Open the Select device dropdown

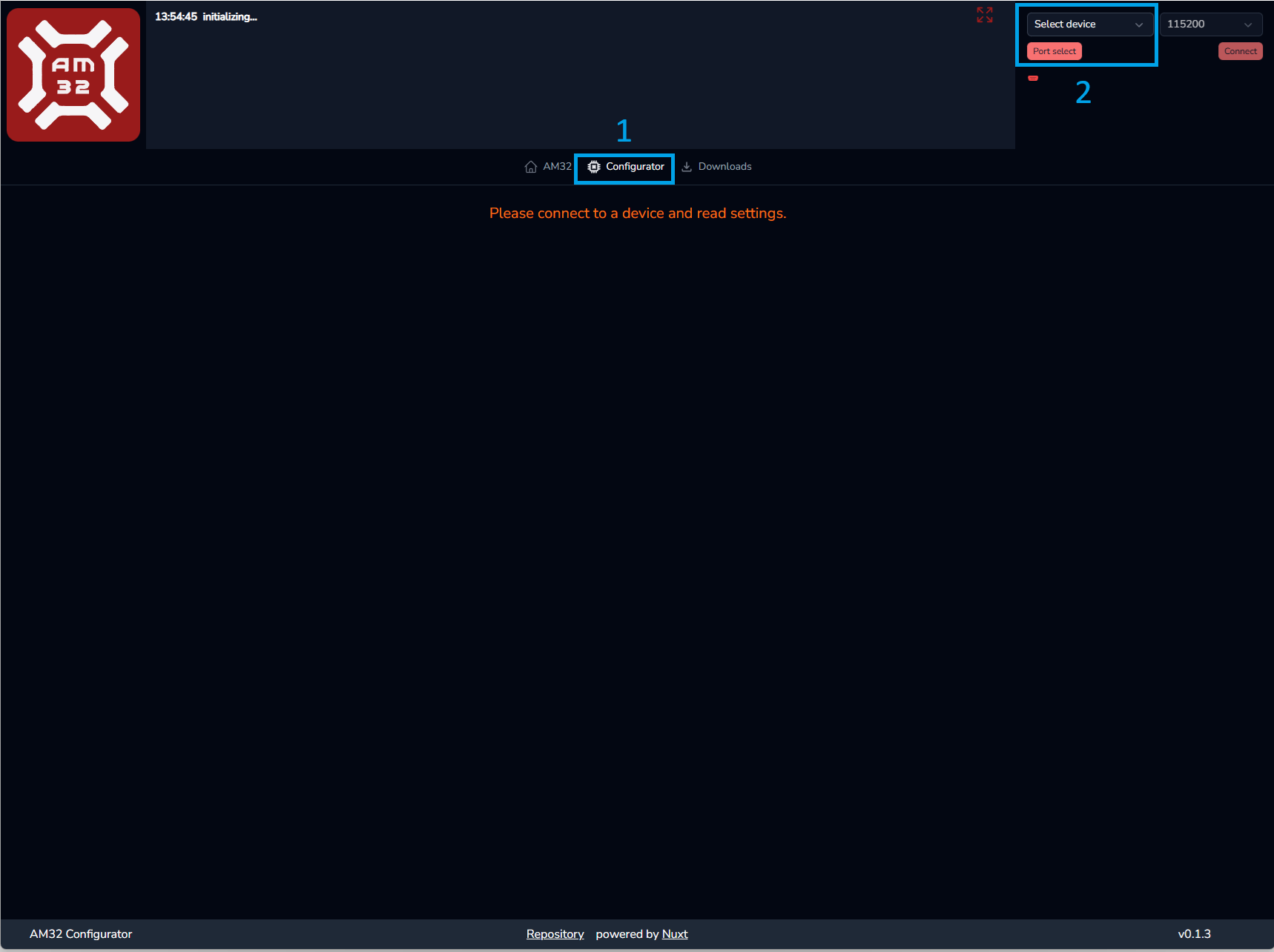click(x=1088, y=24)
